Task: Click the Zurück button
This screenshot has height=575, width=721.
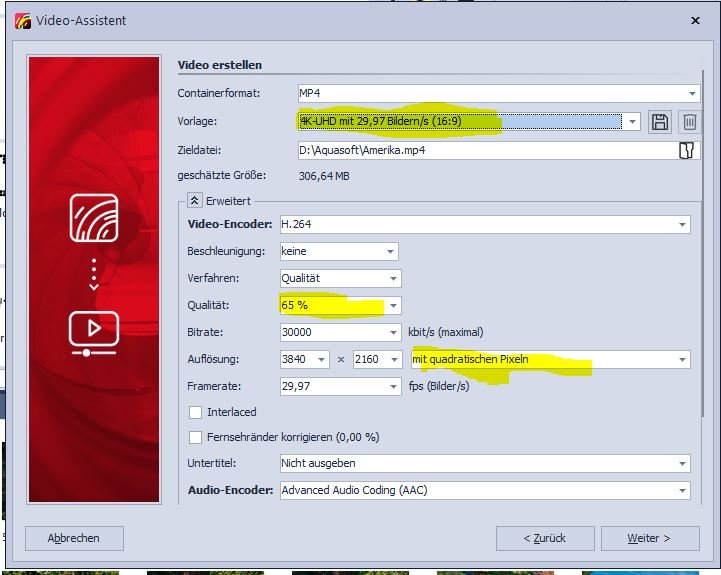Action: pyautogui.click(x=543, y=538)
